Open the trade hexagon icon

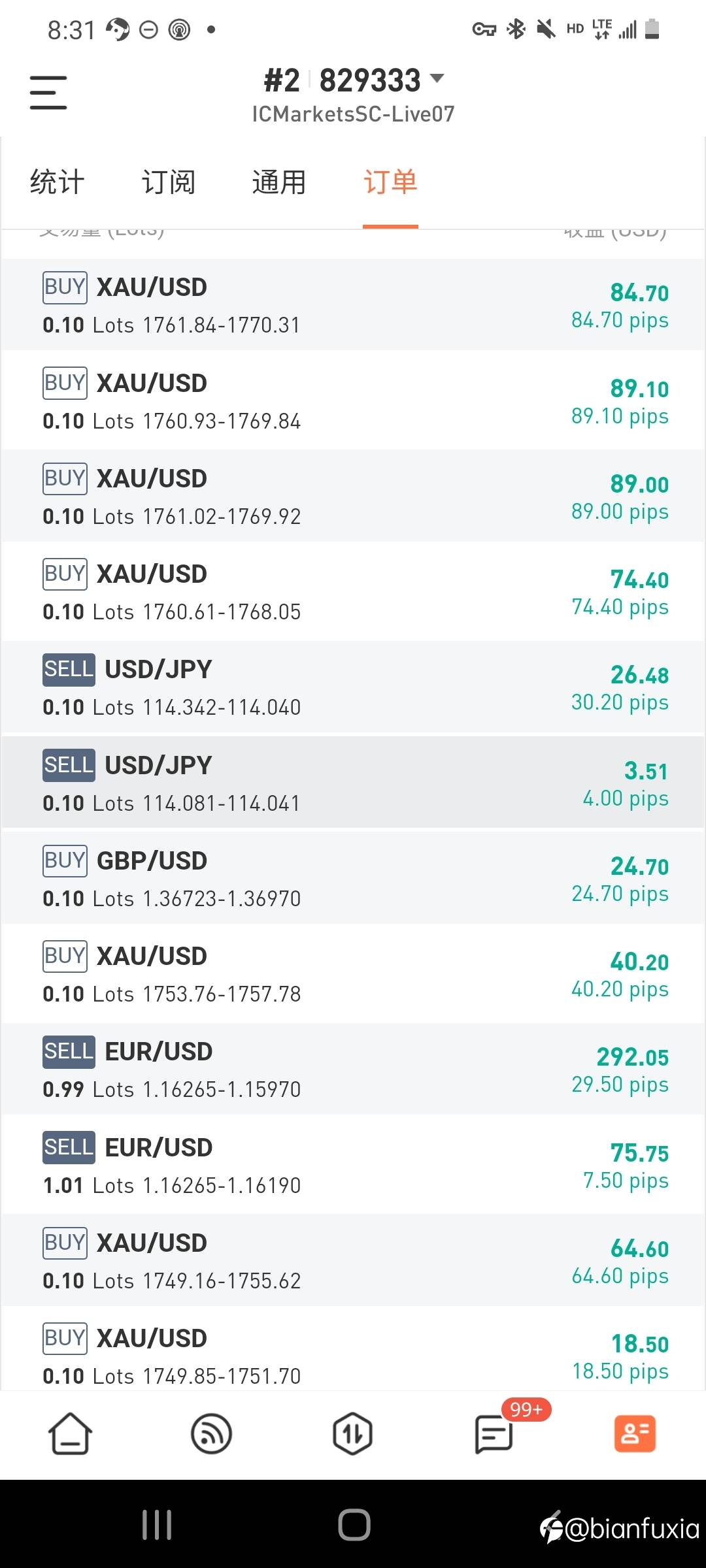click(352, 1434)
